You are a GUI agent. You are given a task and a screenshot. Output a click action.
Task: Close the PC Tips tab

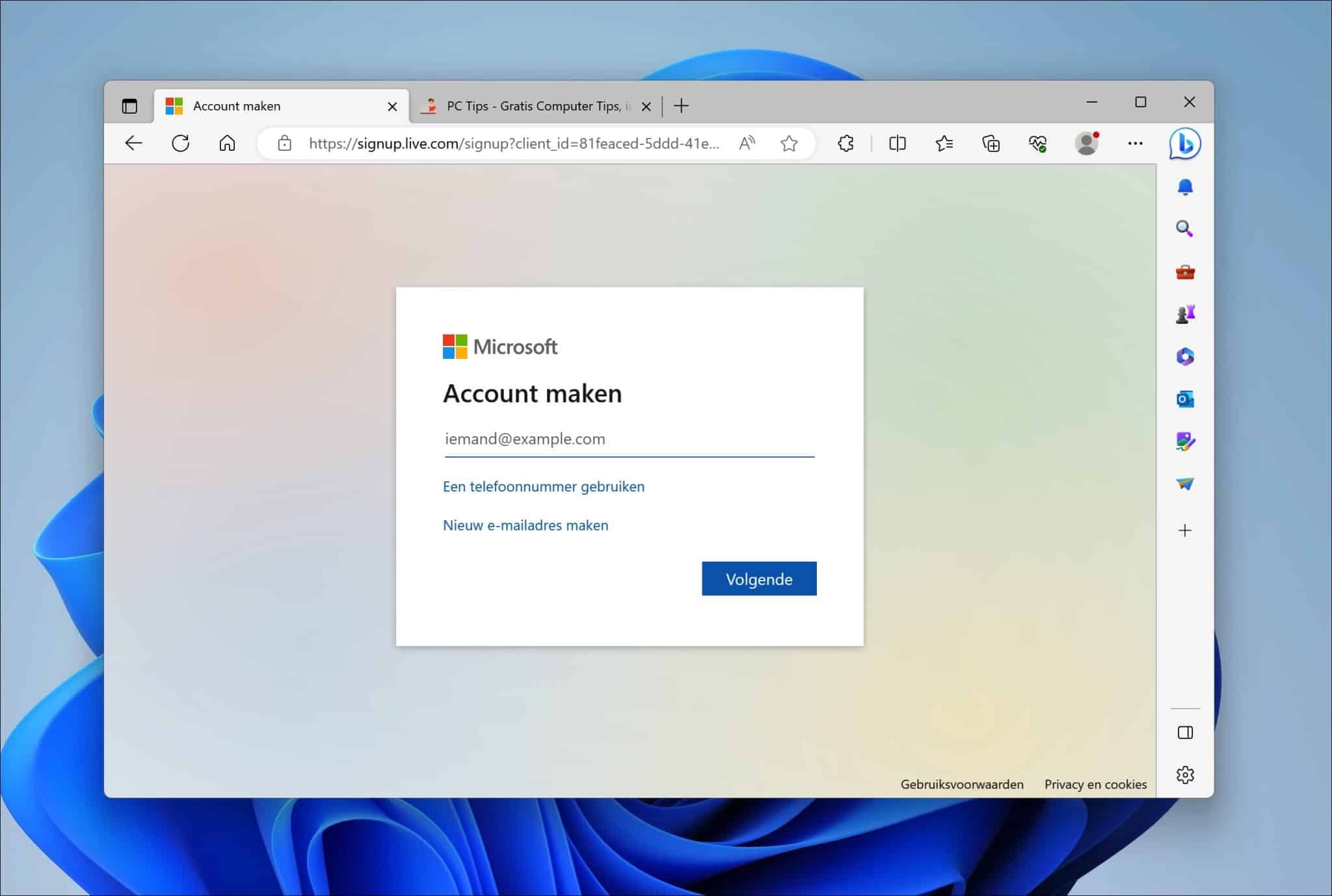pos(646,107)
